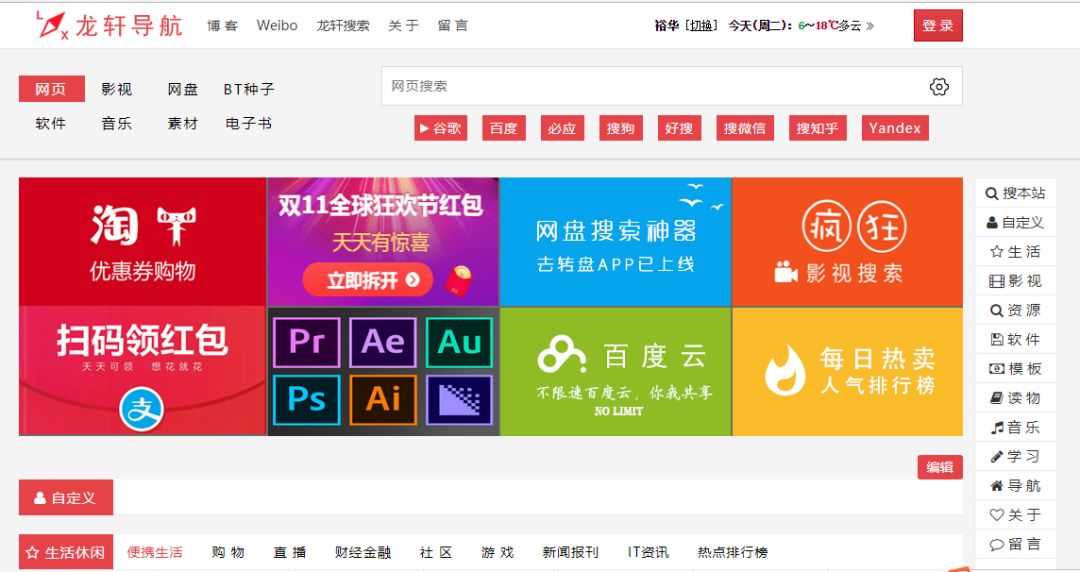Click the 生活休闲 section header
Image resolution: width=1080 pixels, height=572 pixels.
coord(65,552)
